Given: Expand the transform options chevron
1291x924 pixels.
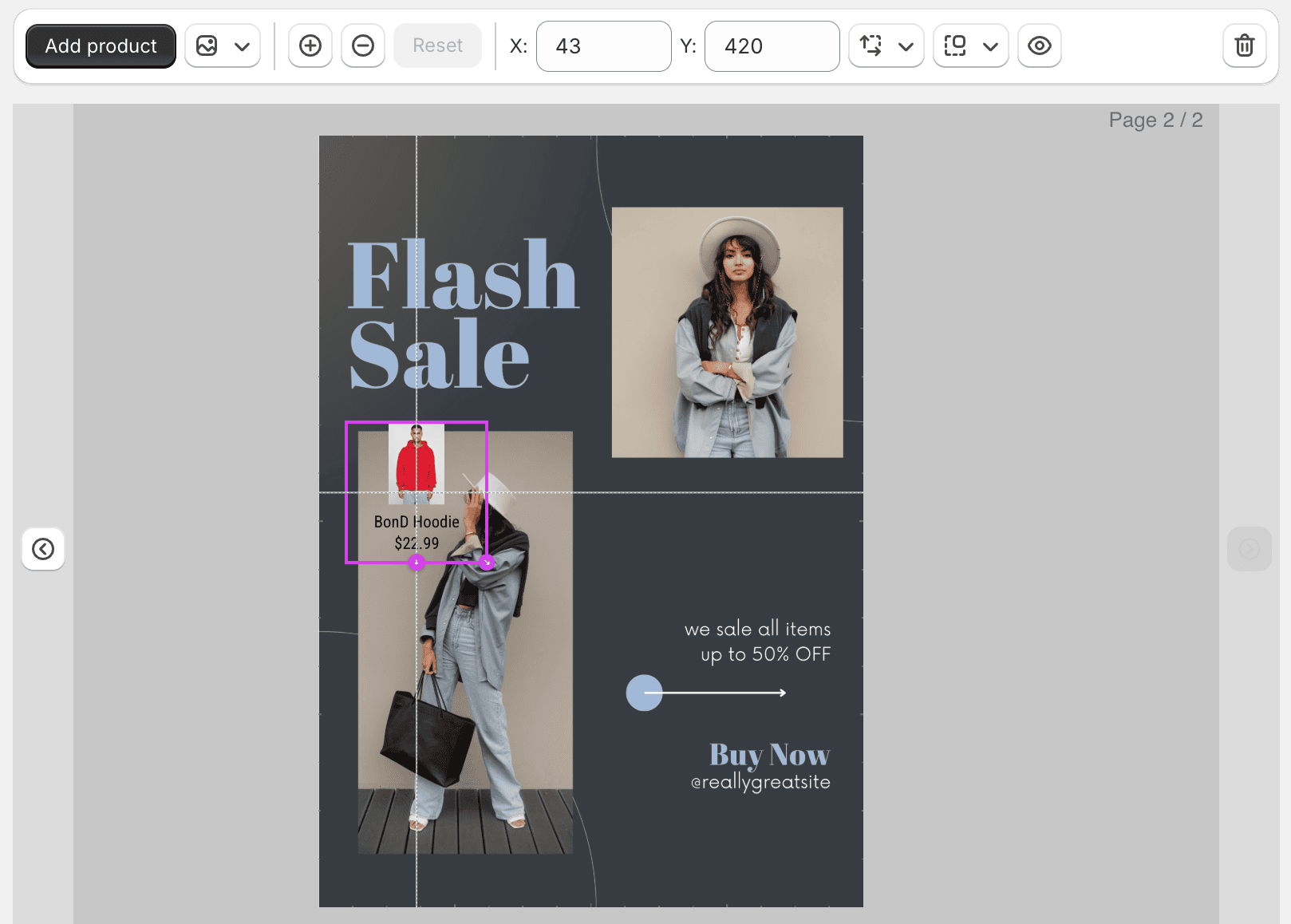Looking at the screenshot, I should pyautogui.click(x=906, y=46).
